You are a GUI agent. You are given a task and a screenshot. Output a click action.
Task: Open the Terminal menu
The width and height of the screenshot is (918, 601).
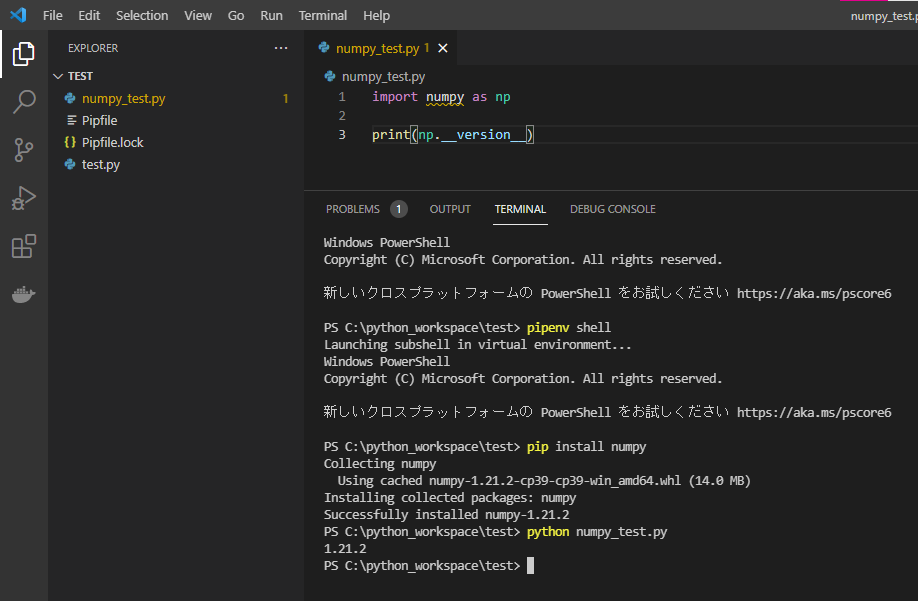(x=323, y=15)
